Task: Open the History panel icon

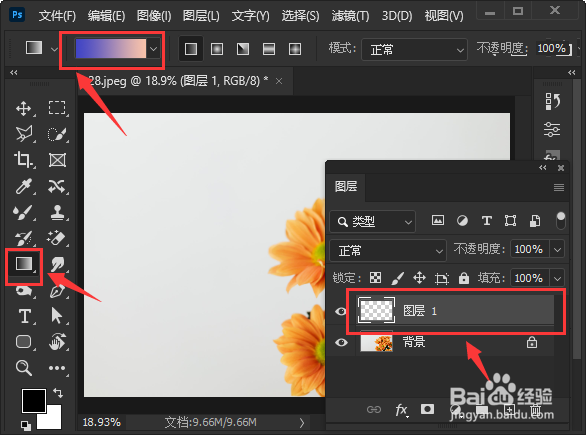Action: coord(552,101)
